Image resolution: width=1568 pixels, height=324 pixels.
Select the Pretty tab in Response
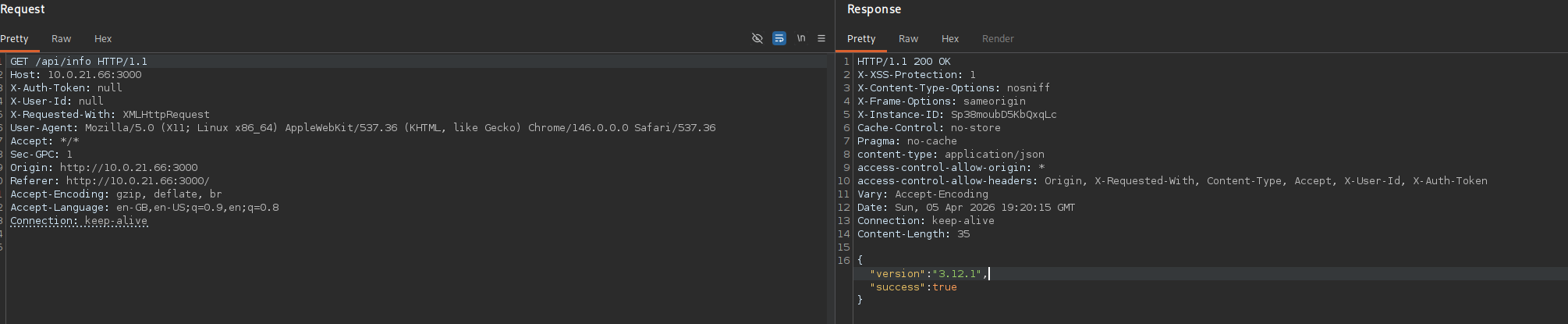861,38
